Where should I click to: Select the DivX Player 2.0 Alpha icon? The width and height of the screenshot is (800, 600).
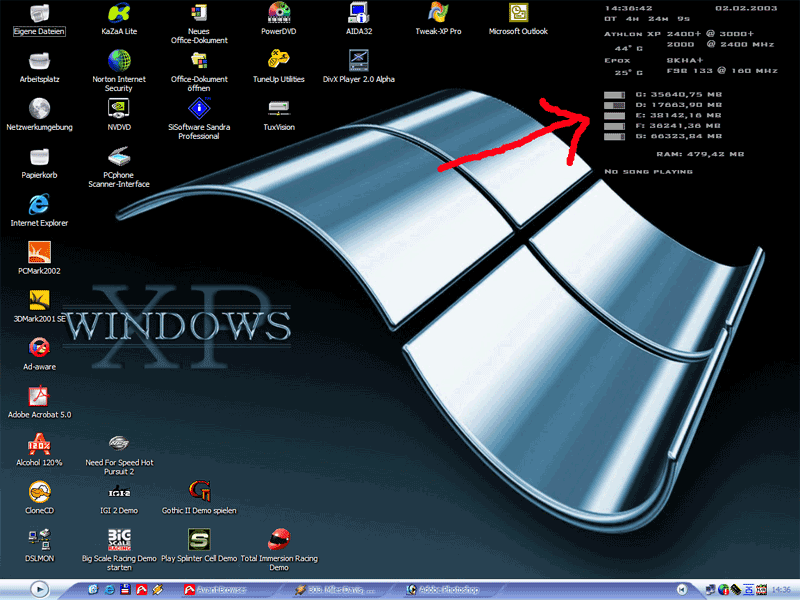point(359,67)
